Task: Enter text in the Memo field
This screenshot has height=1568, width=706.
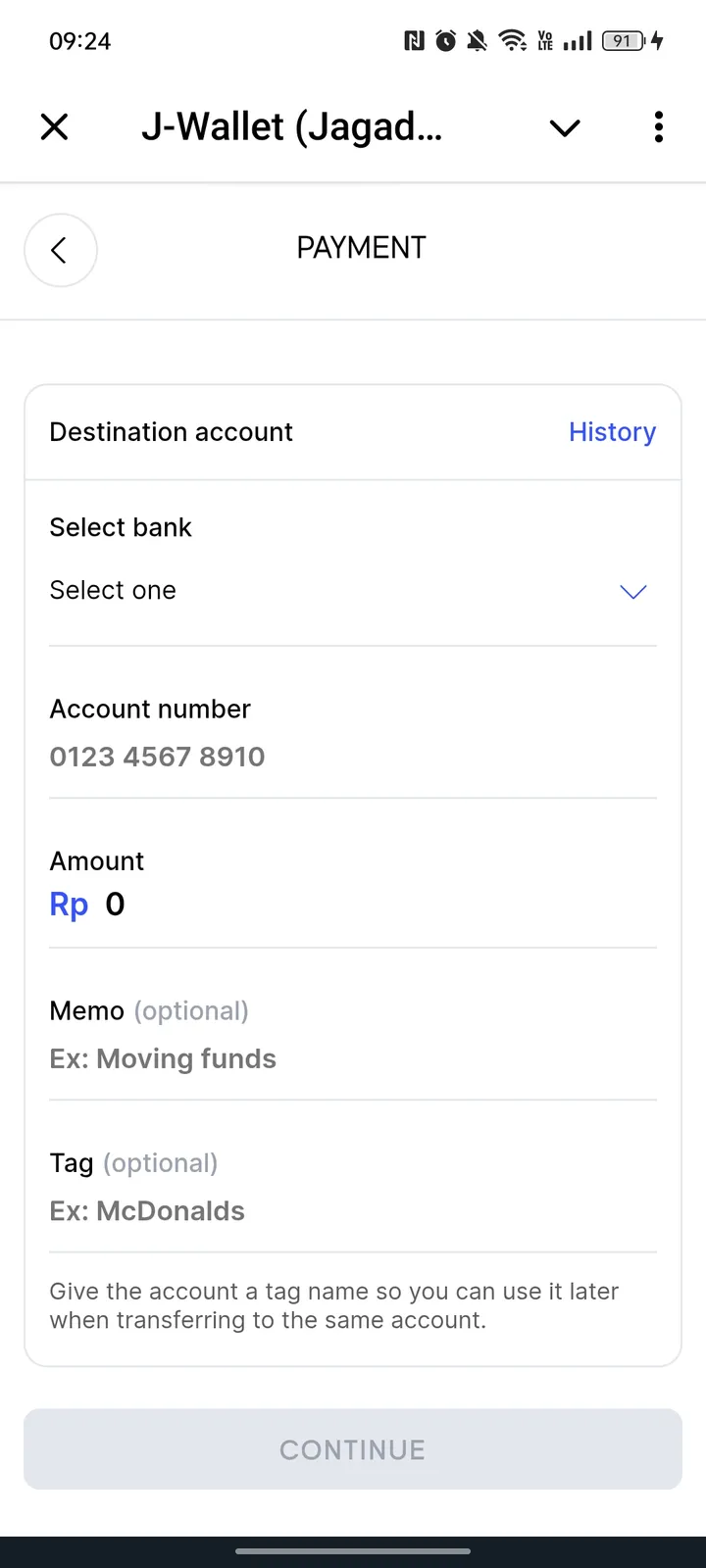Action: click(351, 1059)
